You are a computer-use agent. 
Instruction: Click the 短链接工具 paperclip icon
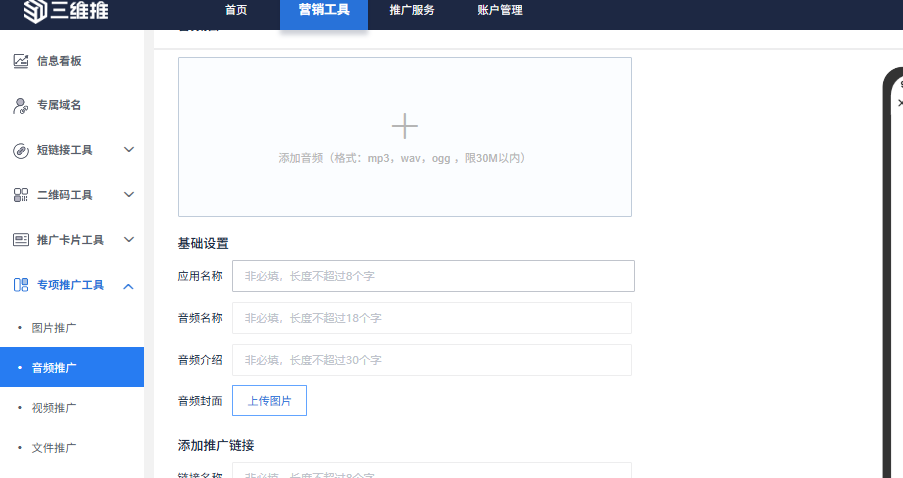[20, 150]
